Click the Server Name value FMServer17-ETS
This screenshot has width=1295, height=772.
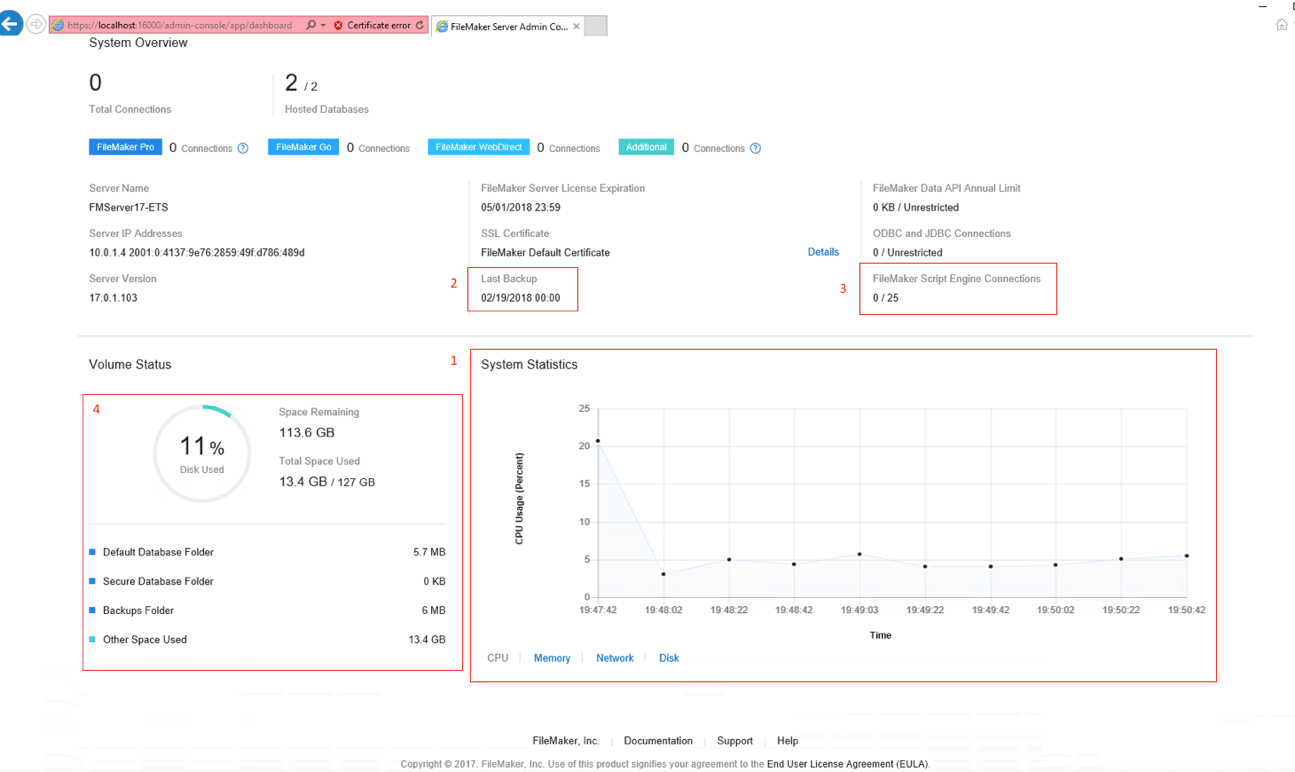point(129,207)
